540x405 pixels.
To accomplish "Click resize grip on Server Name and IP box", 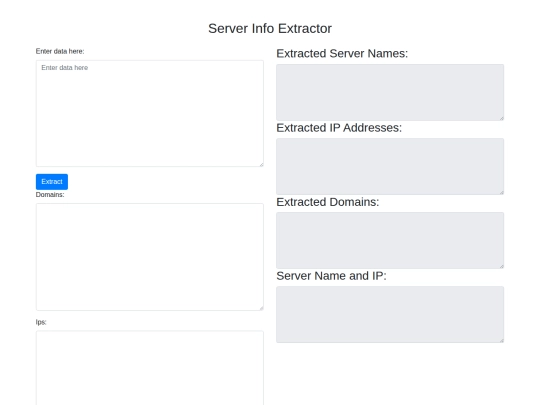I will (502, 340).
